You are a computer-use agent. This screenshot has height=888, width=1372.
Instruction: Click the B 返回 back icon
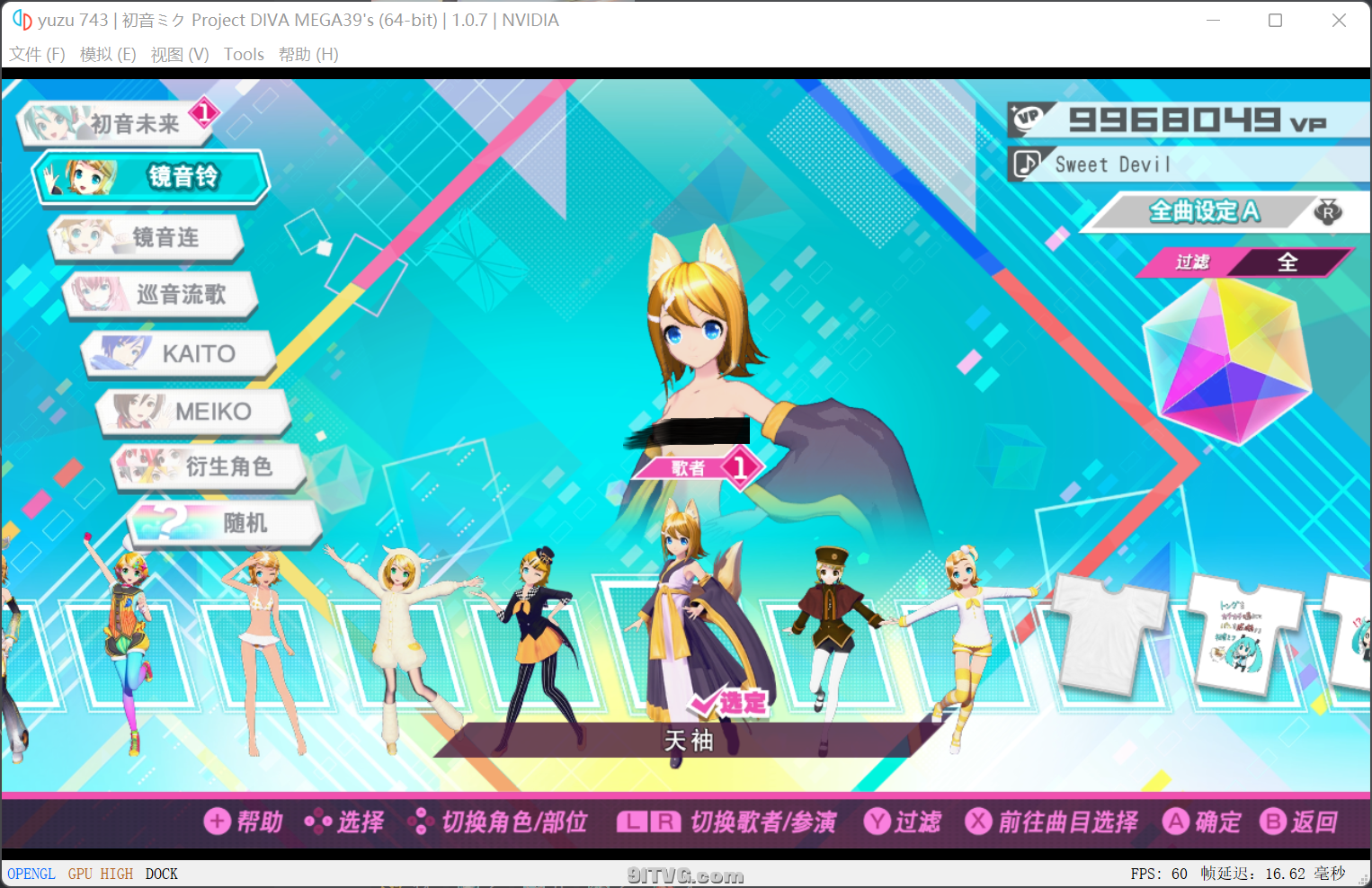click(x=1273, y=821)
